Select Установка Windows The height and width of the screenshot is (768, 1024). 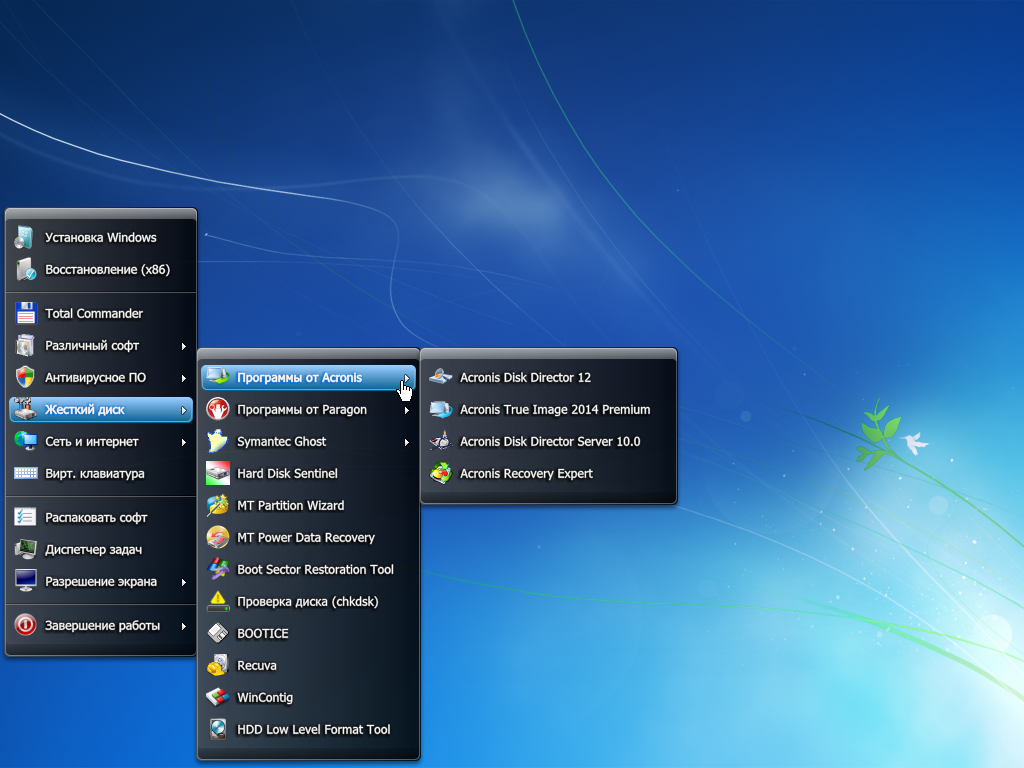click(x=100, y=237)
